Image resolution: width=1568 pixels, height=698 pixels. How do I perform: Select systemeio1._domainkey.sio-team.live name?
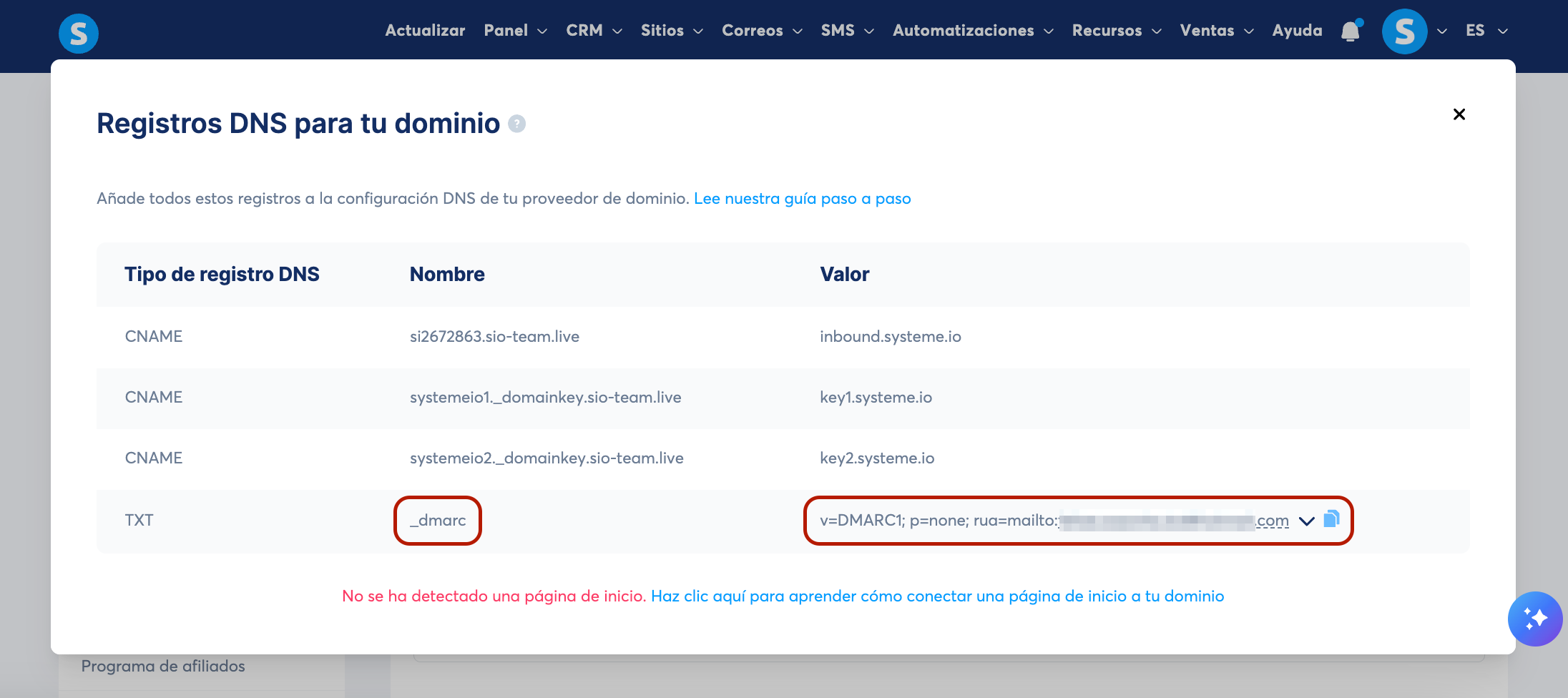coord(545,398)
